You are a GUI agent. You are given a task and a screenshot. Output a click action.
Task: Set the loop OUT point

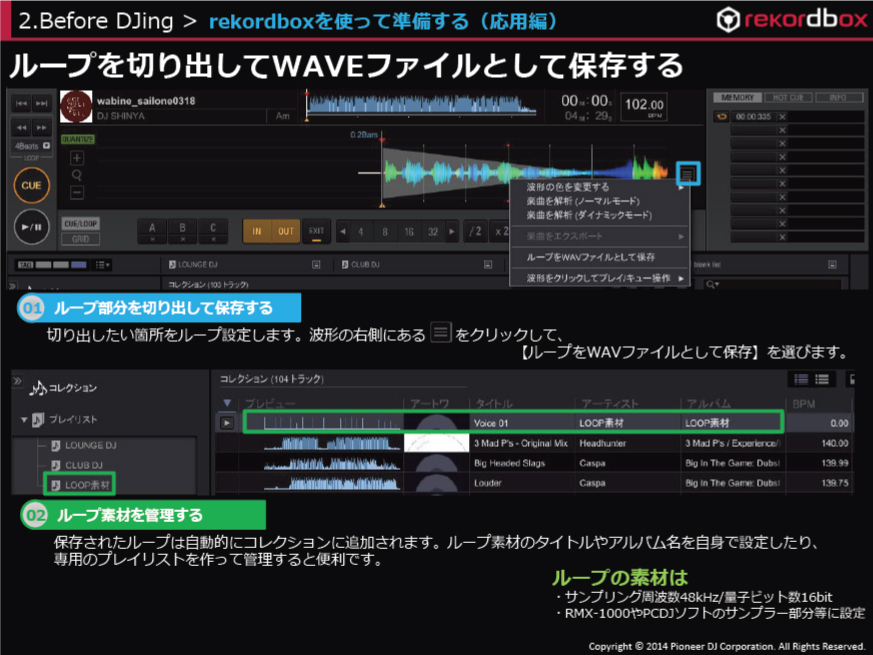tap(286, 231)
